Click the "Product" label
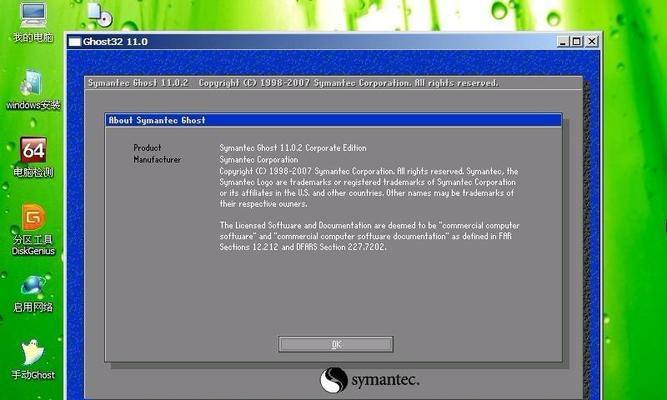This screenshot has width=667, height=400. 147,148
